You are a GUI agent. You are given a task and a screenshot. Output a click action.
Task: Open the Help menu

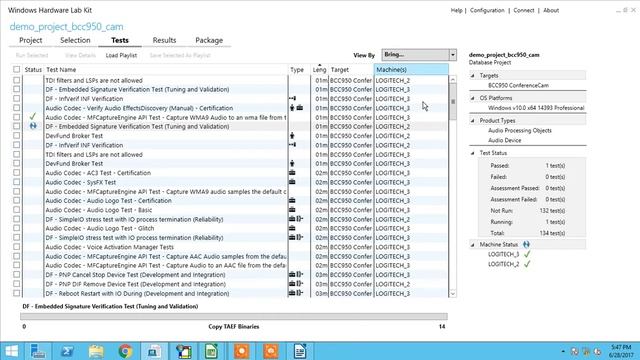[456, 10]
